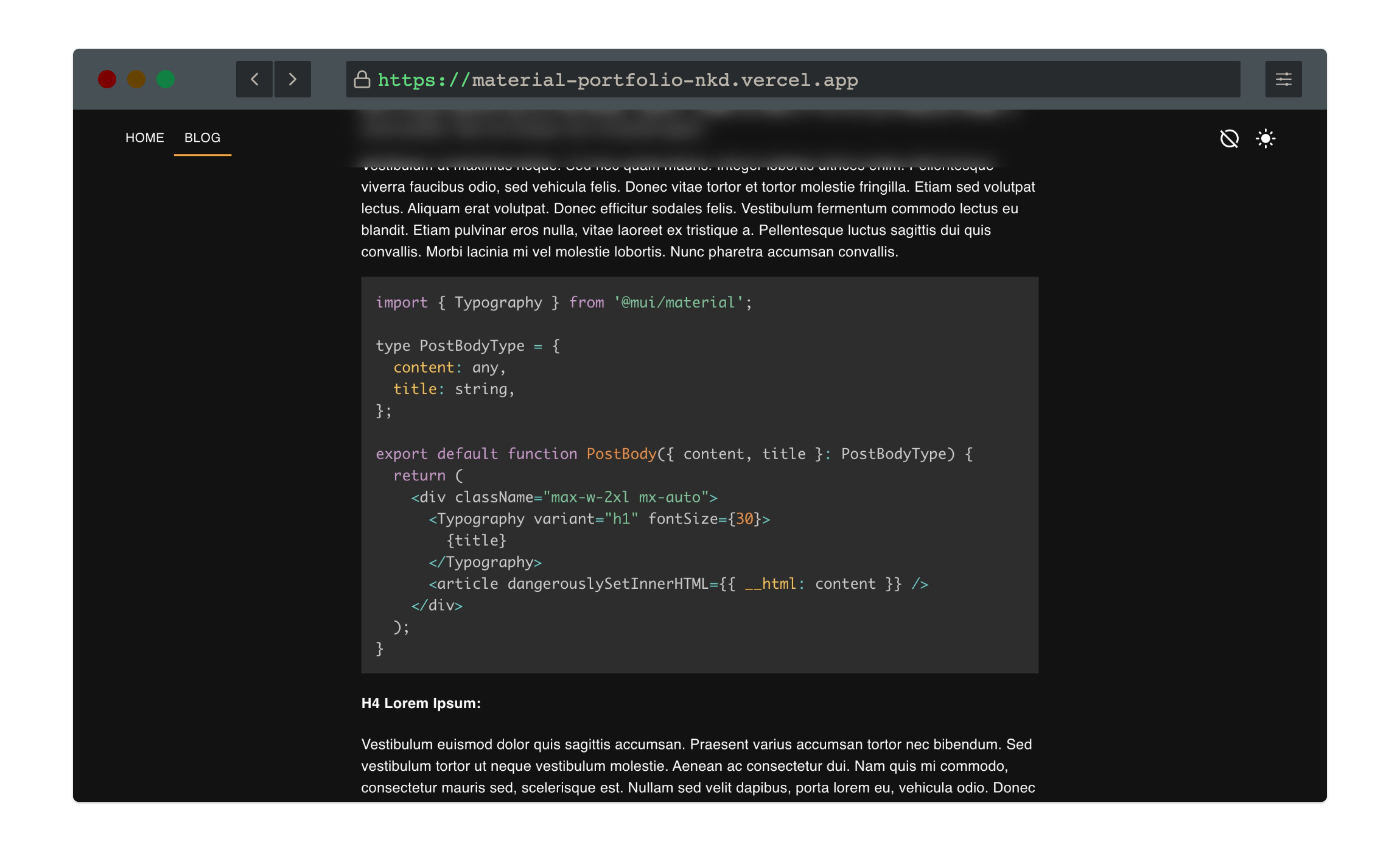This screenshot has height=850, width=1400.
Task: Click the yellow window dot
Action: tap(136, 80)
